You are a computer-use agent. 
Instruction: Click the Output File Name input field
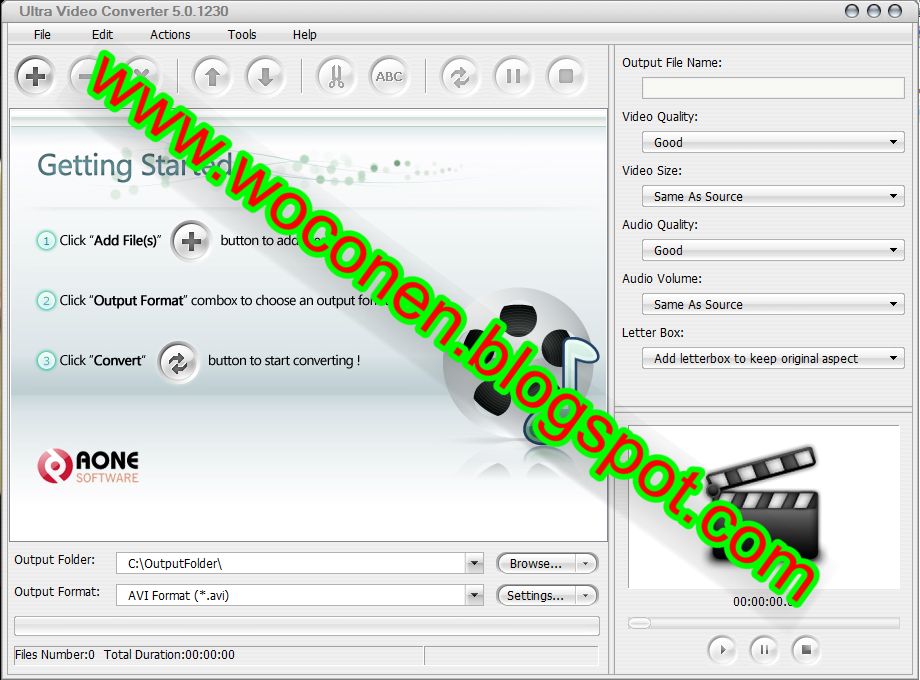[x=773, y=88]
